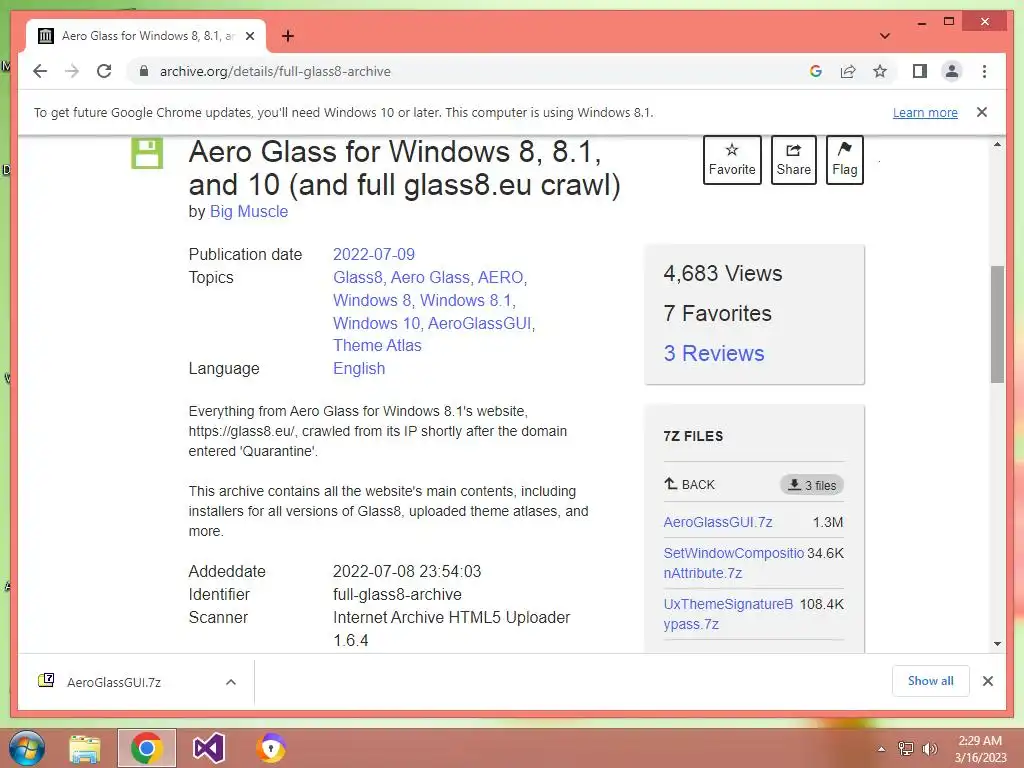Expand options chevron for AeroGlassGUI.7z download
The height and width of the screenshot is (768, 1024).
tap(231, 682)
